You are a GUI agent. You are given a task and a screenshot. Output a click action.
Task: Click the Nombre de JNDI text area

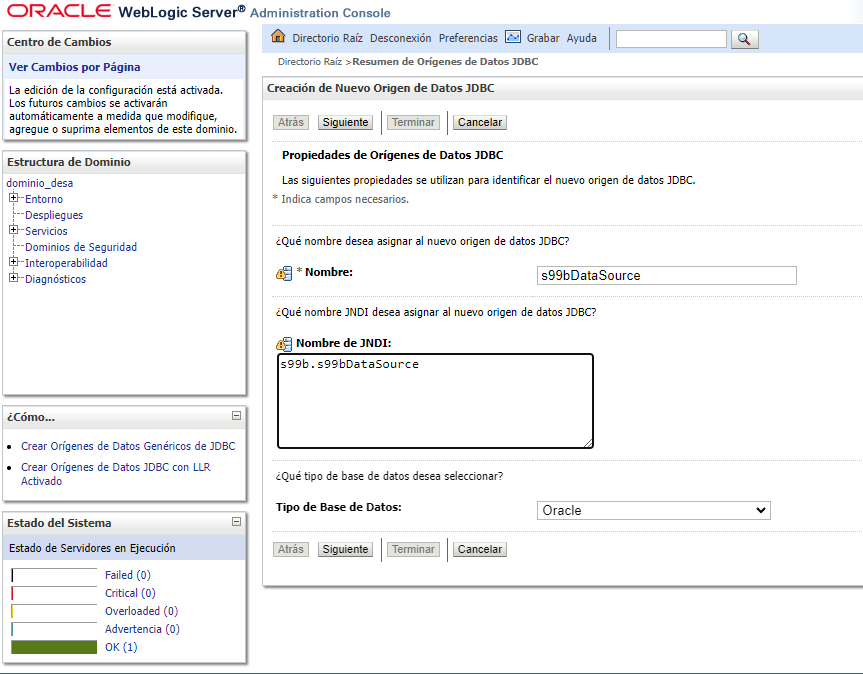(x=435, y=401)
